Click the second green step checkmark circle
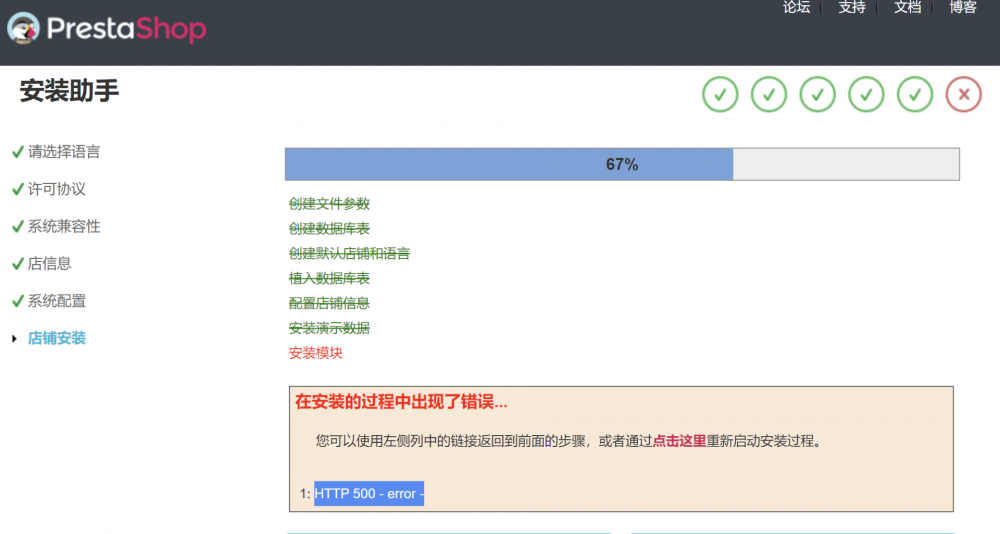The height and width of the screenshot is (534, 1000). (768, 94)
